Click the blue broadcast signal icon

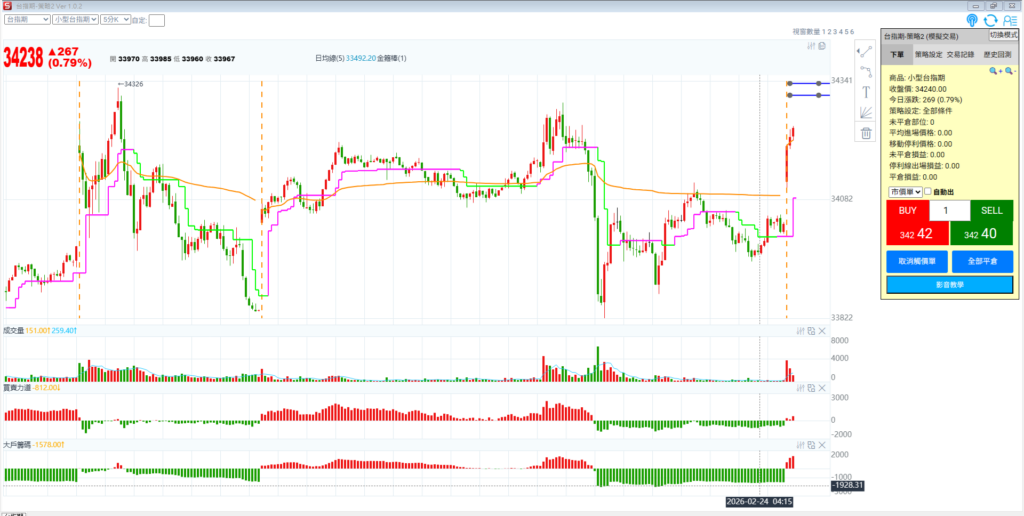click(x=971, y=20)
